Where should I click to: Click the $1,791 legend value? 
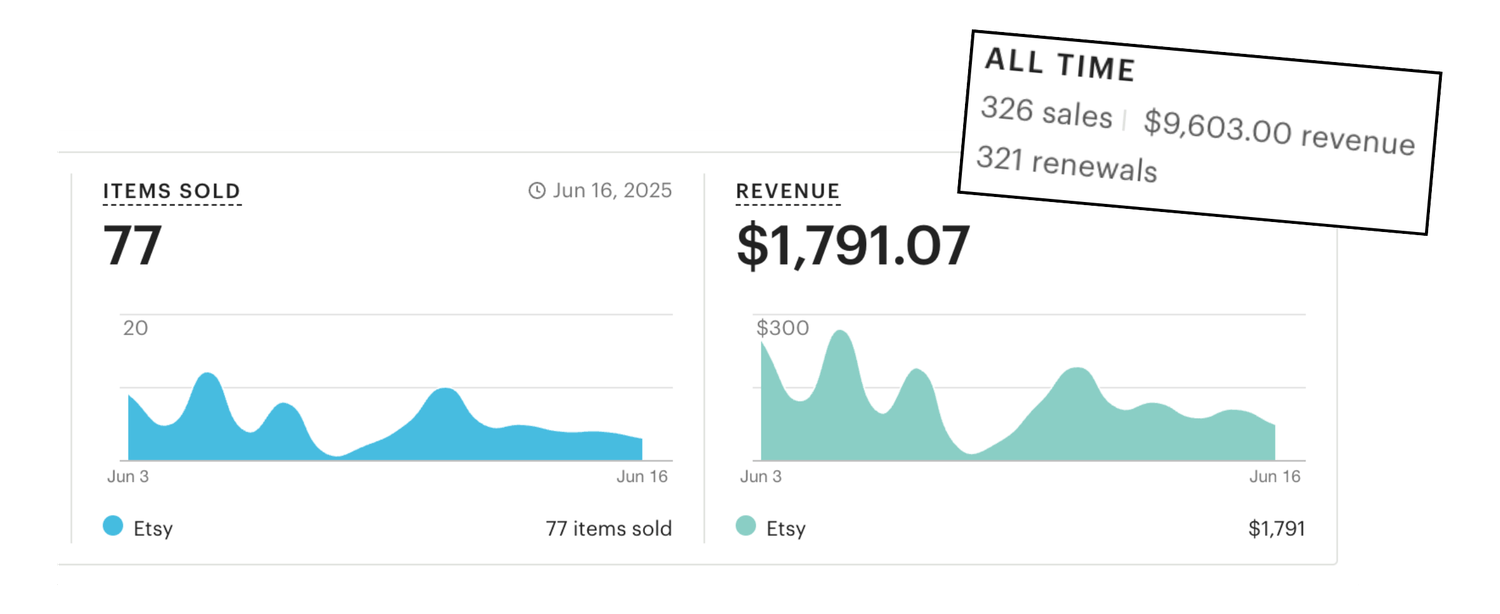(1276, 528)
